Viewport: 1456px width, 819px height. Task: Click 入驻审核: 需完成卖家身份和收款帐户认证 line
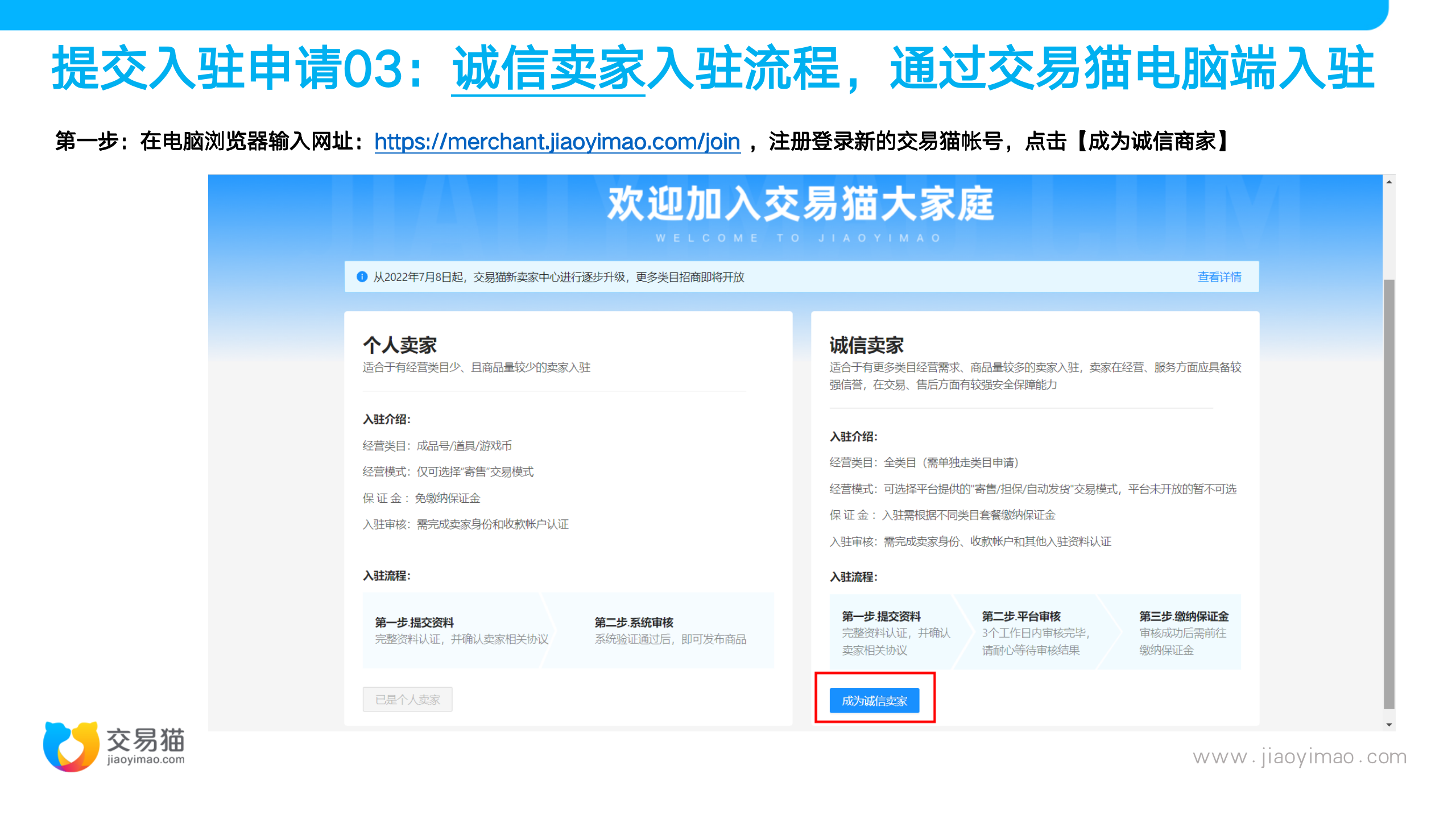(x=466, y=524)
